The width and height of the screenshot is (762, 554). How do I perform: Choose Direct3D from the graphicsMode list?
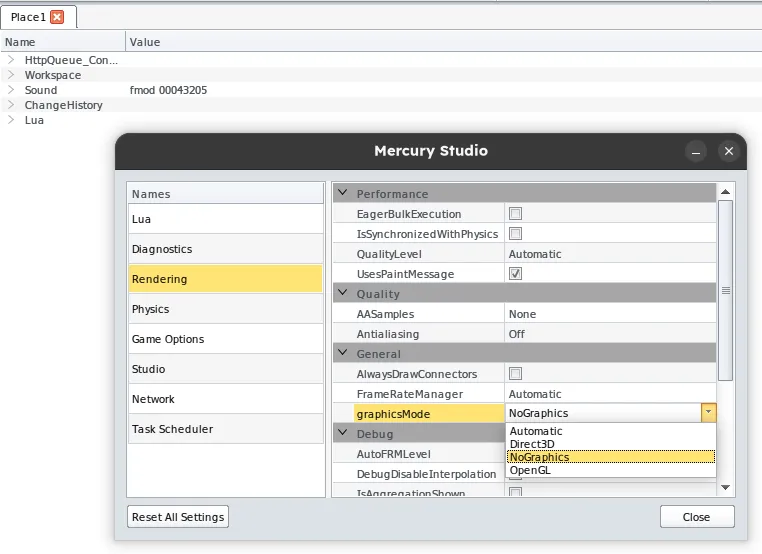611,444
